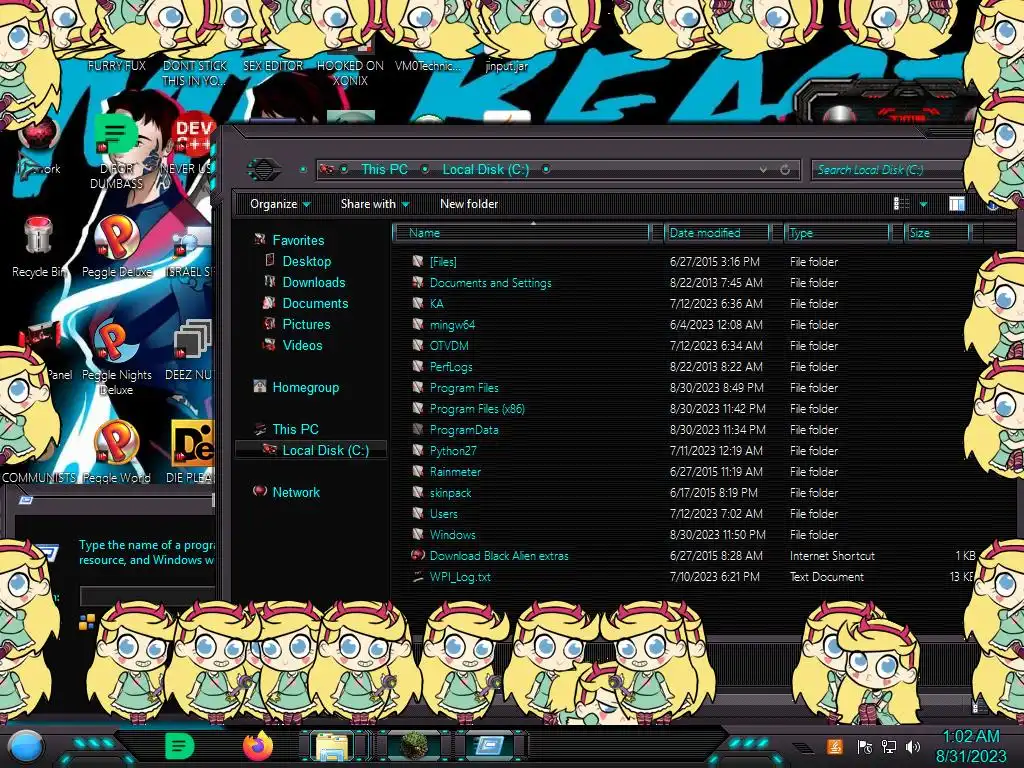Sort by Date modified column header

tap(717, 232)
